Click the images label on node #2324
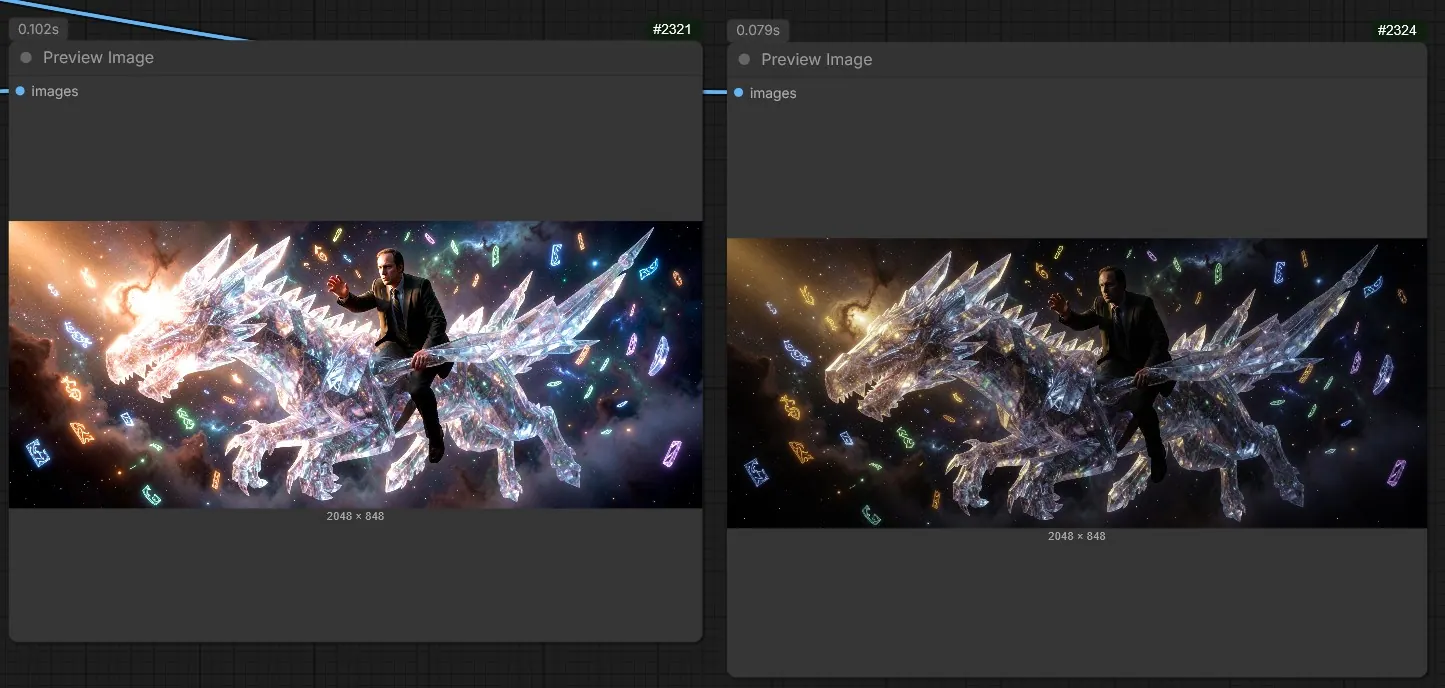 (x=773, y=93)
